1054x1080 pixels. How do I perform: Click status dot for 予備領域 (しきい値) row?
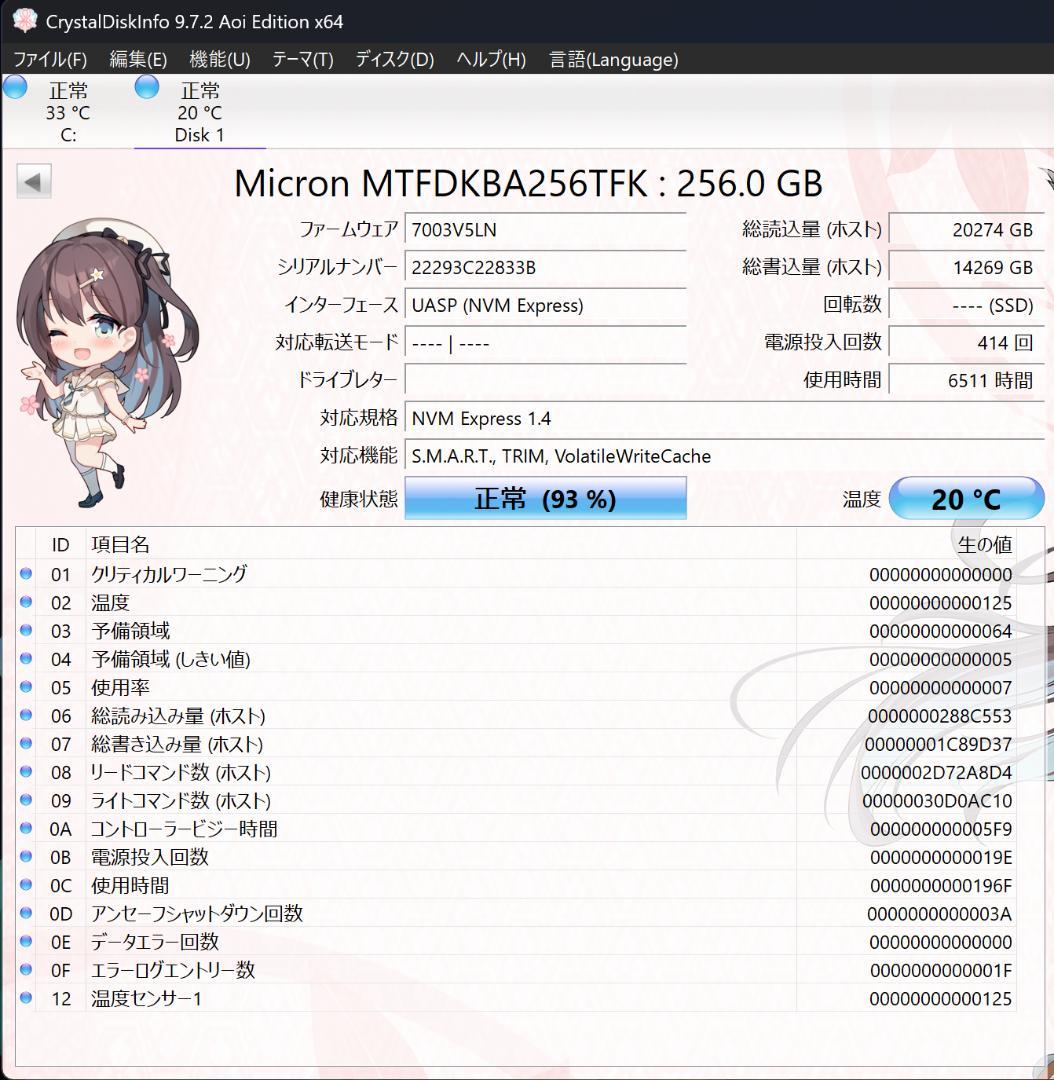(26, 658)
